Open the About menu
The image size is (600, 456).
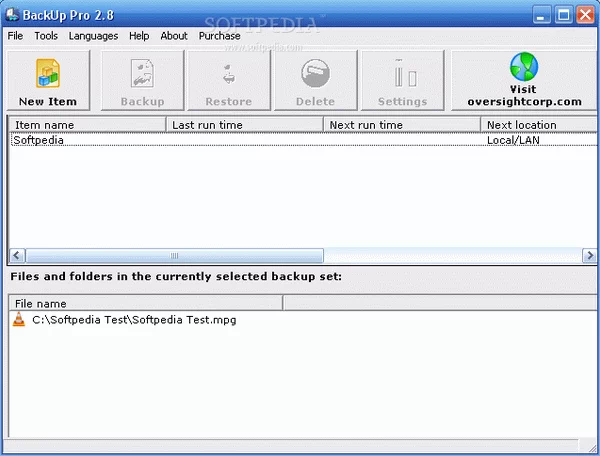click(174, 36)
